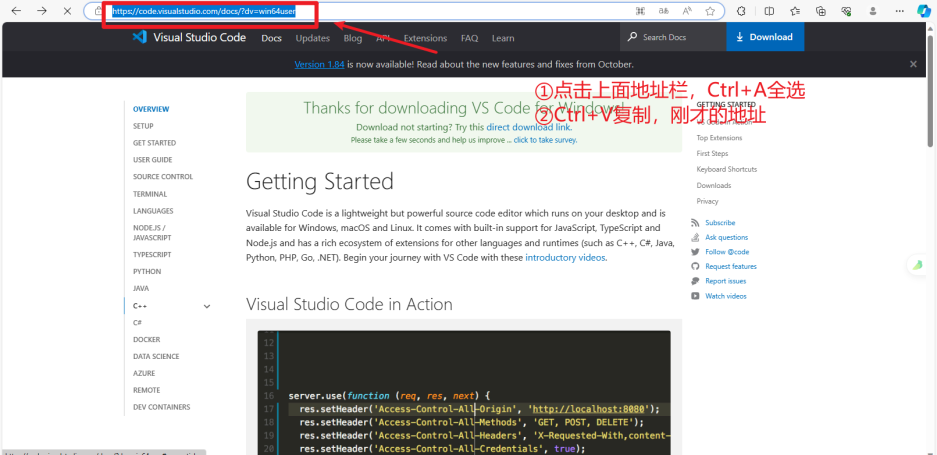The image size is (937, 455).
Task: Select DATA SCIENCE in the left sidebar
Action: coord(156,356)
